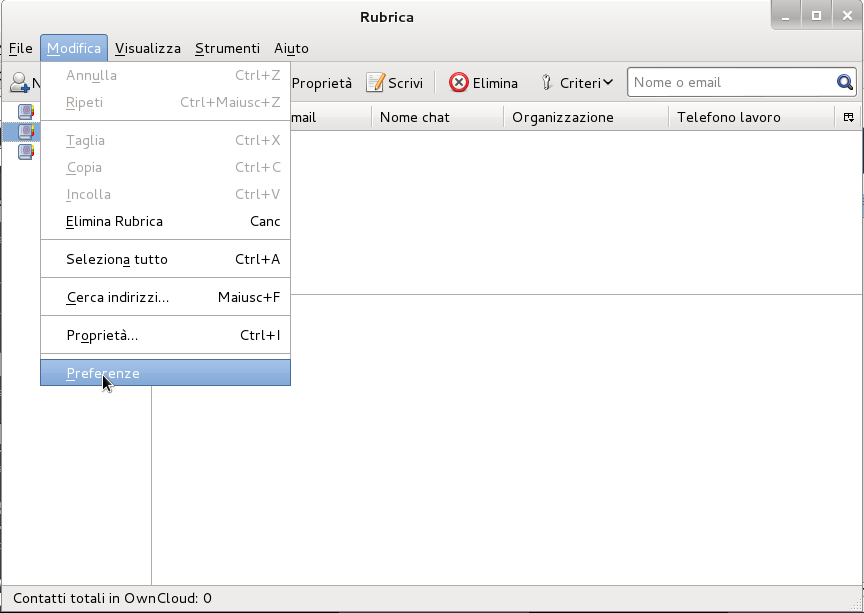Image resolution: width=864 pixels, height=613 pixels.
Task: Click the wrench icon beside Criteri
Action: pos(547,83)
